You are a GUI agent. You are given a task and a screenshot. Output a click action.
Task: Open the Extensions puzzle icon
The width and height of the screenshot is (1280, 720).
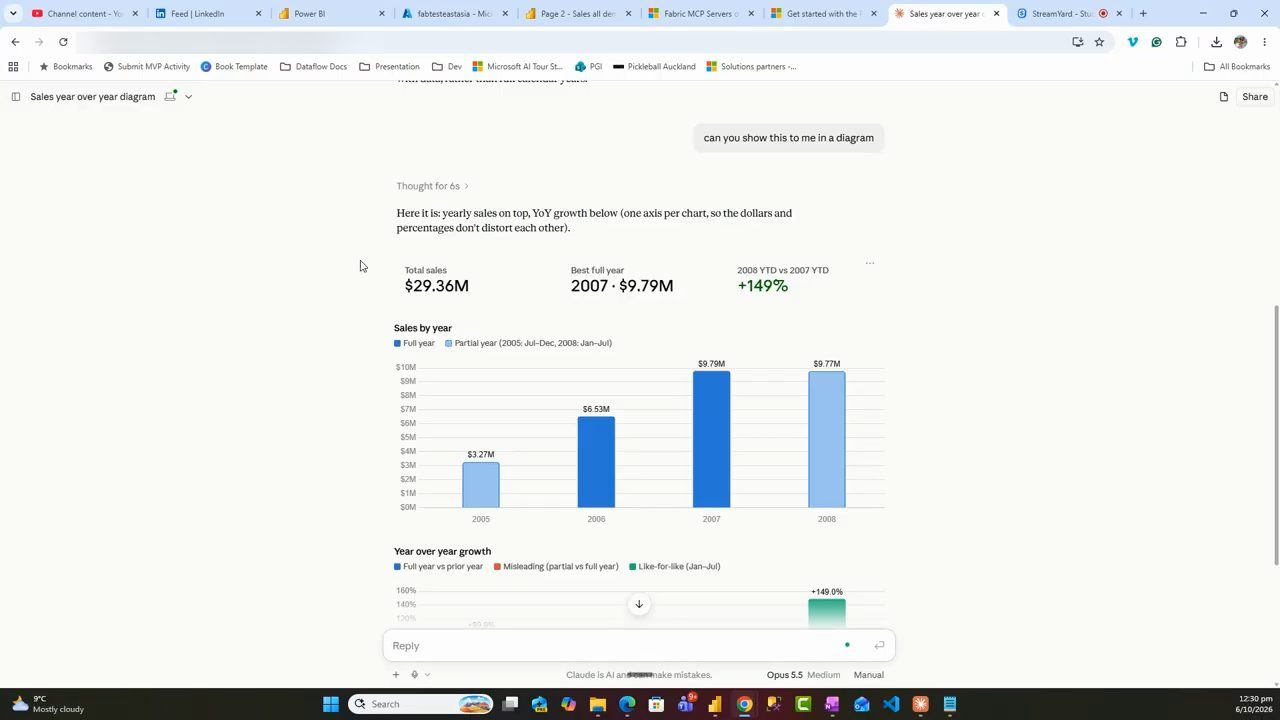[1181, 42]
